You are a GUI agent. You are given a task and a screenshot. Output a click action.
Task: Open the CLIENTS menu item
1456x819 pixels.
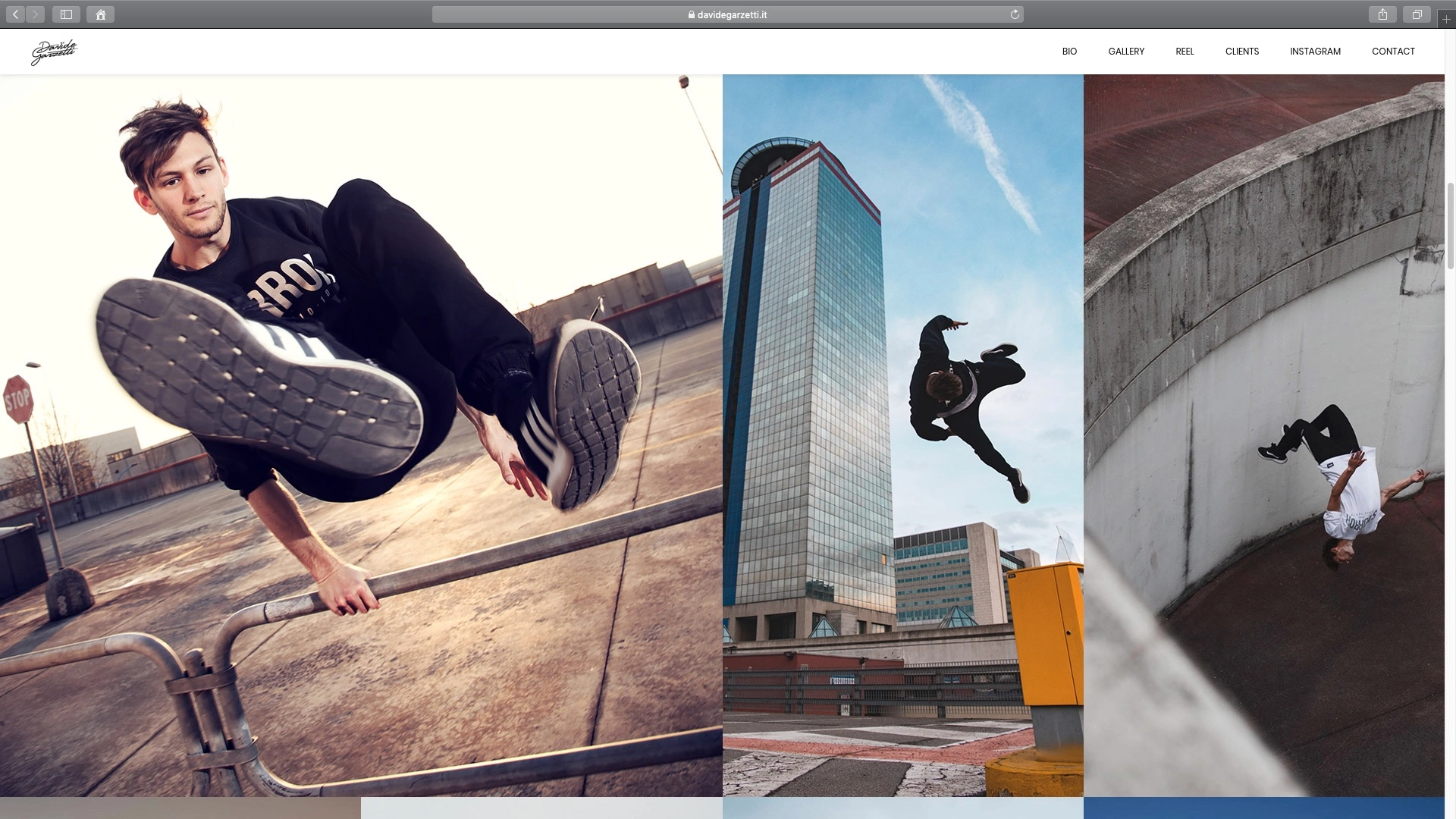coord(1242,52)
